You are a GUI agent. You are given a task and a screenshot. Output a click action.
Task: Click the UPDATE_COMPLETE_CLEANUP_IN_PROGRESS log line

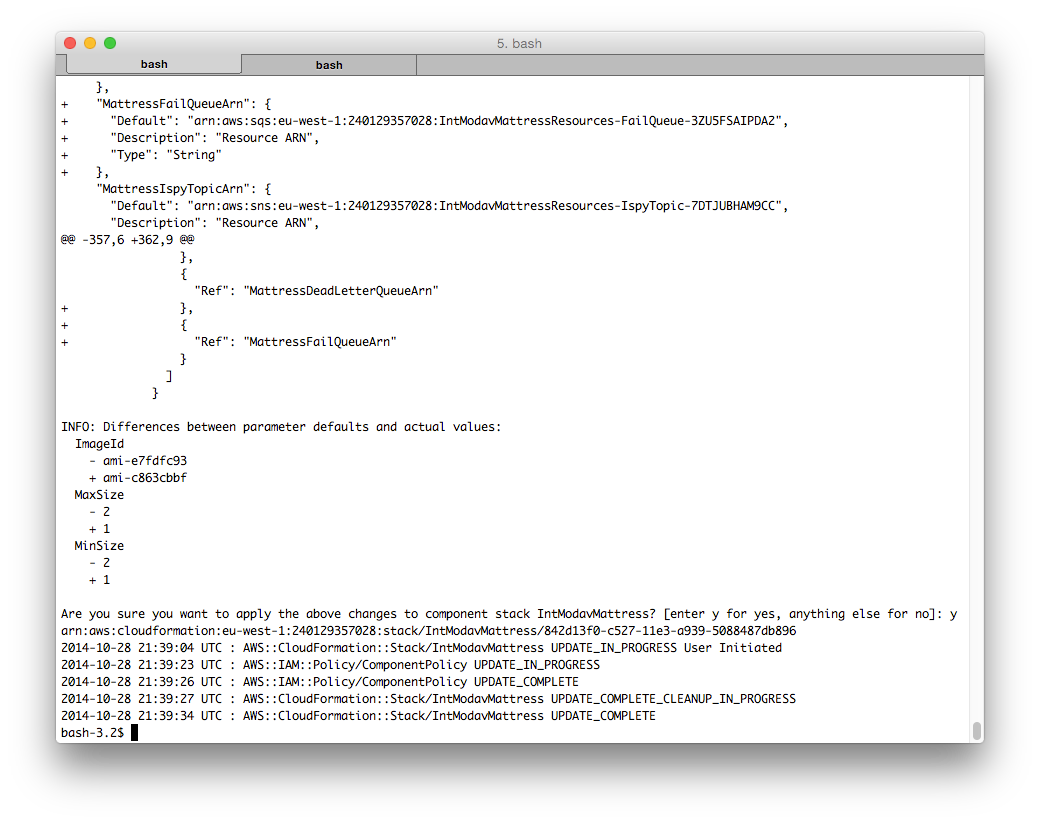(428, 699)
